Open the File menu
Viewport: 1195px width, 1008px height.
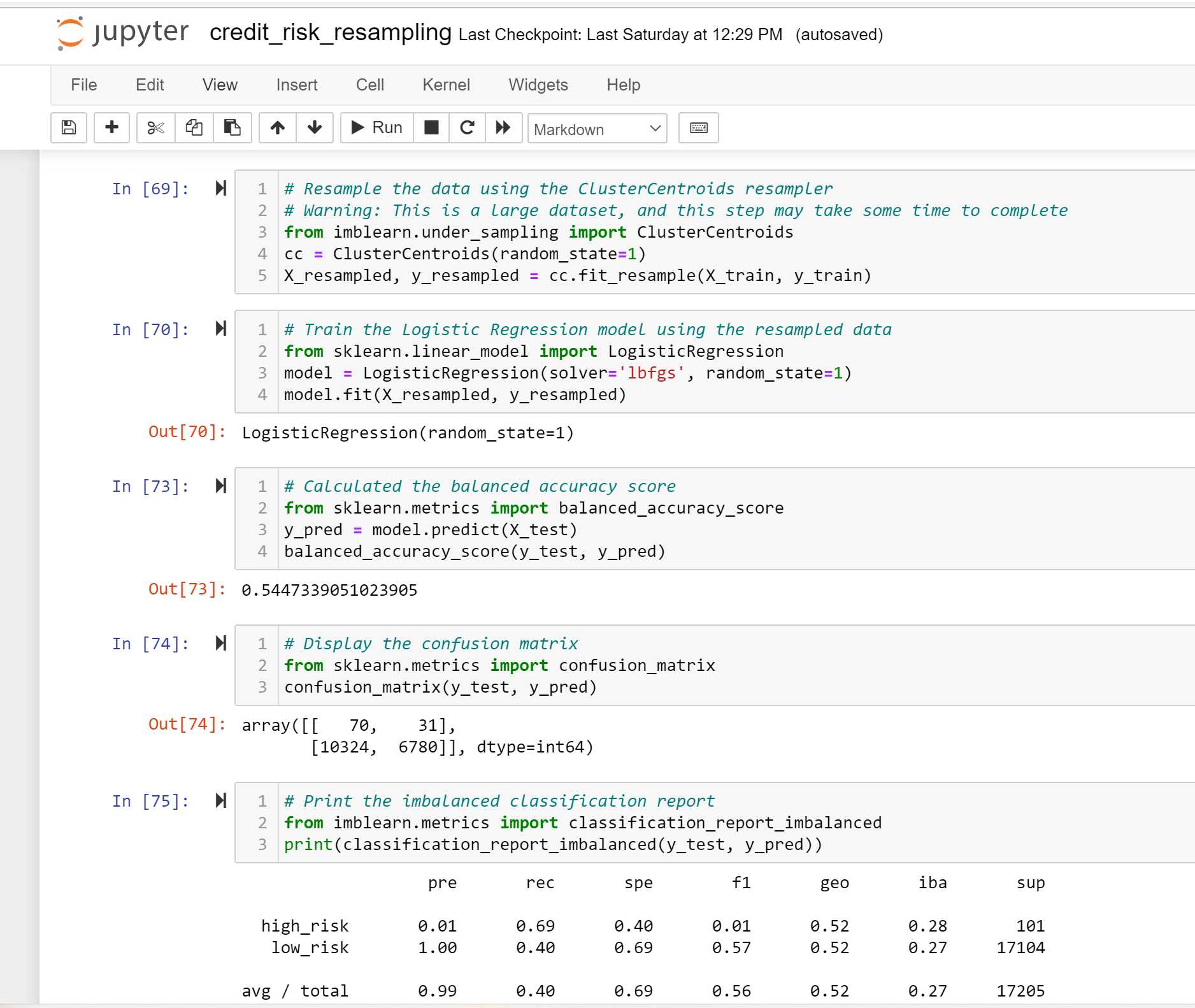[83, 85]
